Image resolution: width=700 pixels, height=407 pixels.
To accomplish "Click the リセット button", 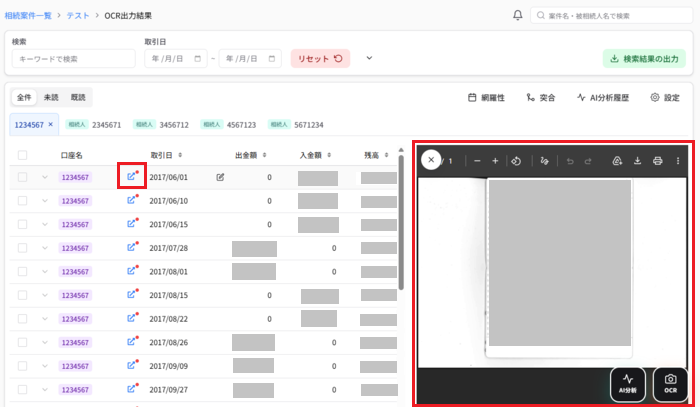I will coord(320,58).
